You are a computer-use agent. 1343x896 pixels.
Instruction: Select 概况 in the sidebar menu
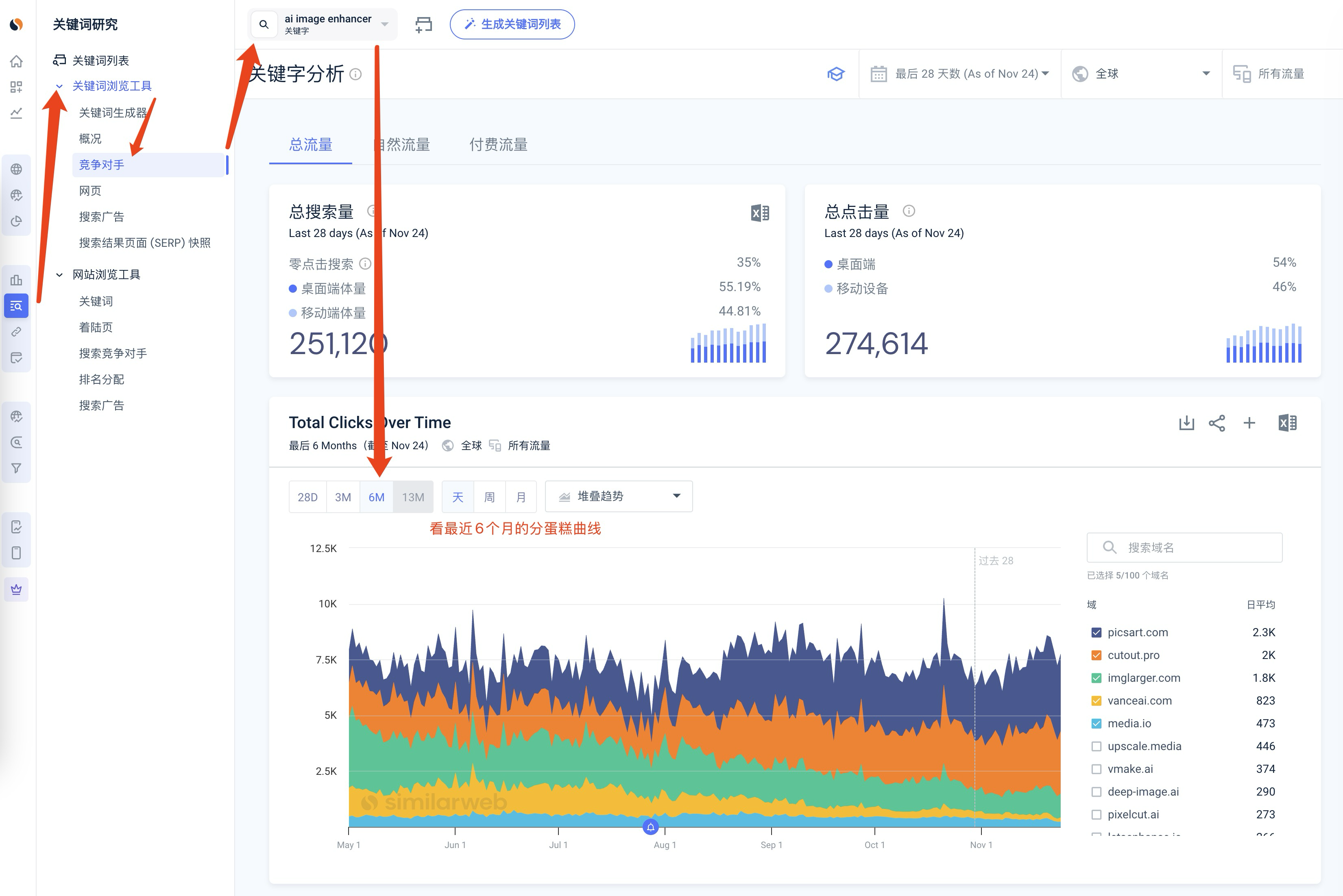(90, 139)
